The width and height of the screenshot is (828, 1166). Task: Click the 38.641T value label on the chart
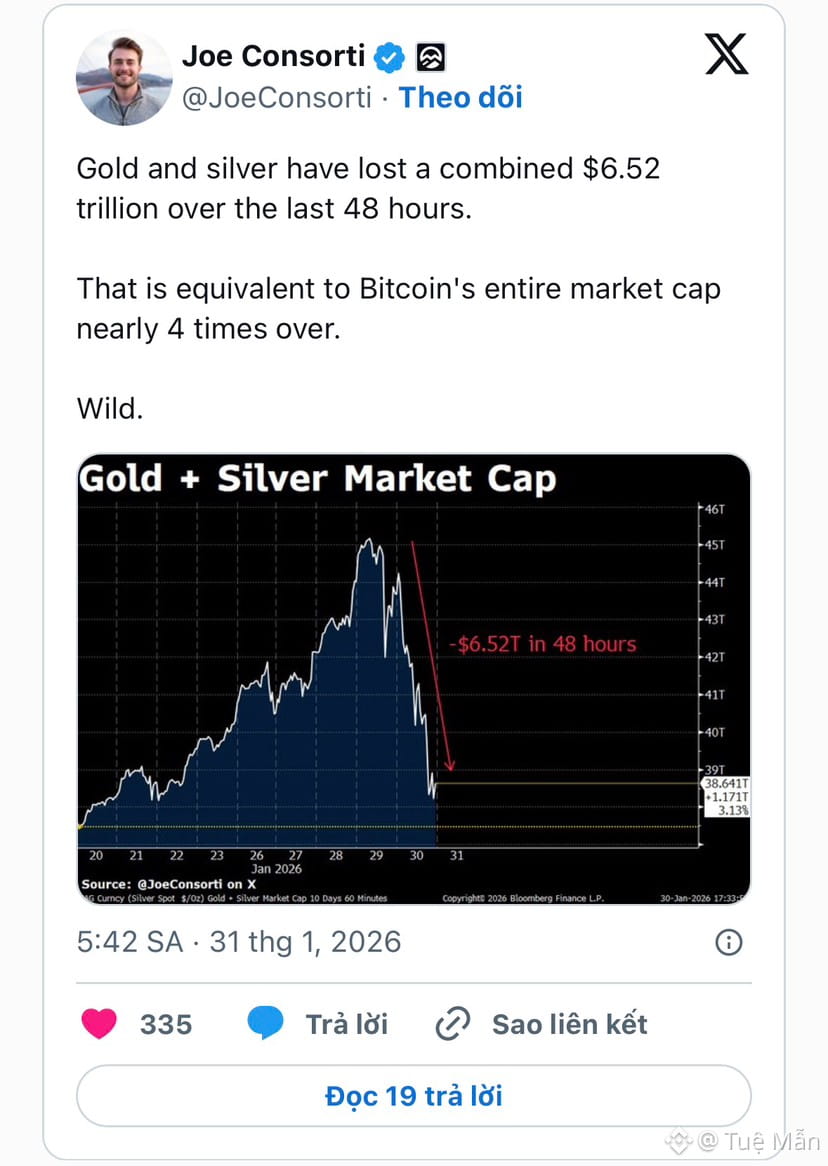(x=726, y=783)
